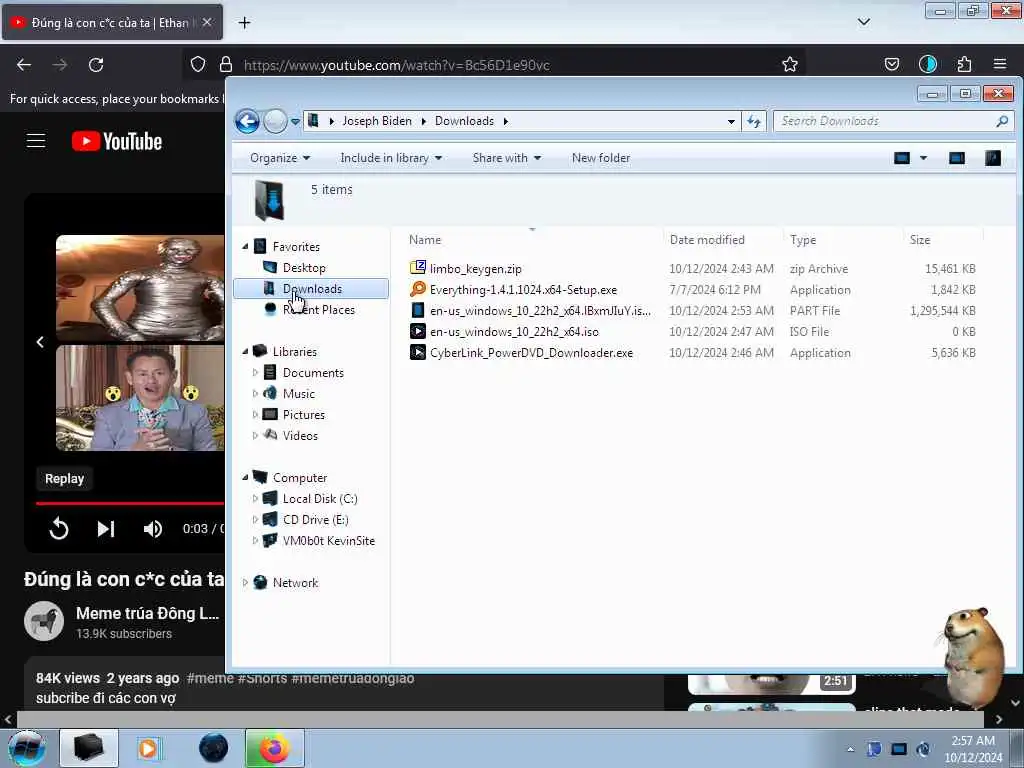Close the YouTube tab
The width and height of the screenshot is (1024, 768).
pyautogui.click(x=207, y=22)
